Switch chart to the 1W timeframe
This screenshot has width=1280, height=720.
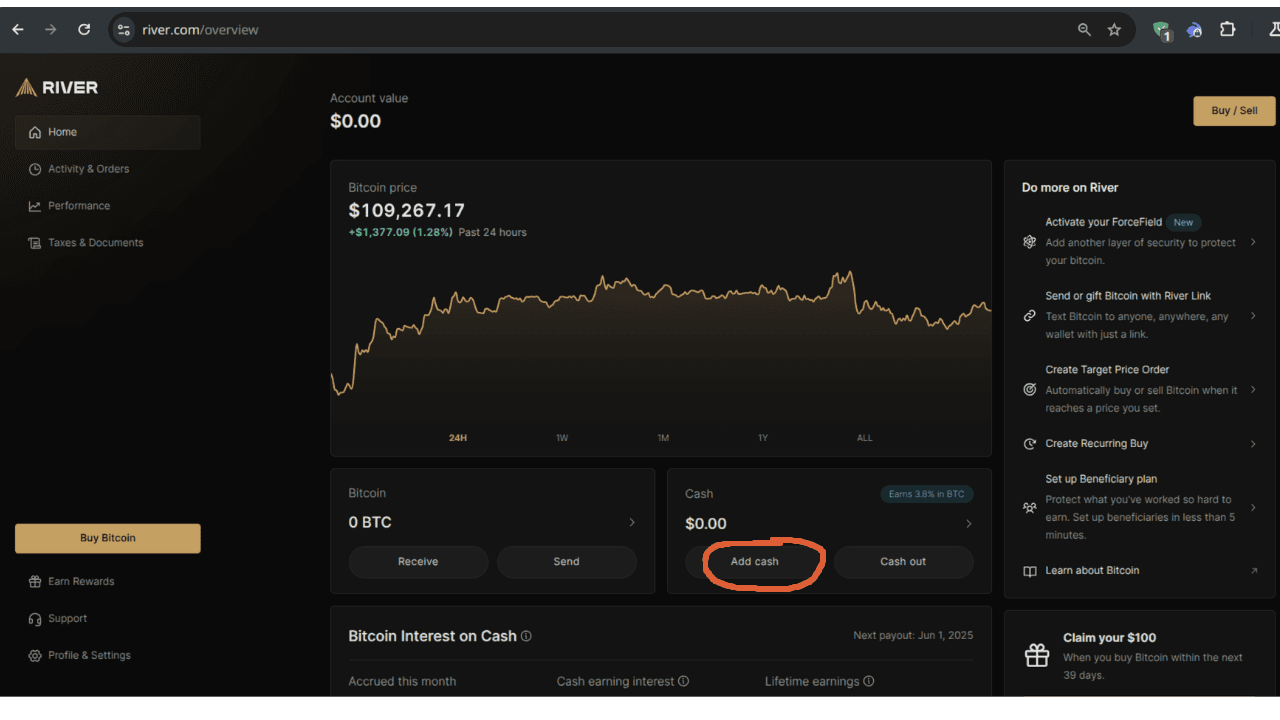(x=562, y=437)
